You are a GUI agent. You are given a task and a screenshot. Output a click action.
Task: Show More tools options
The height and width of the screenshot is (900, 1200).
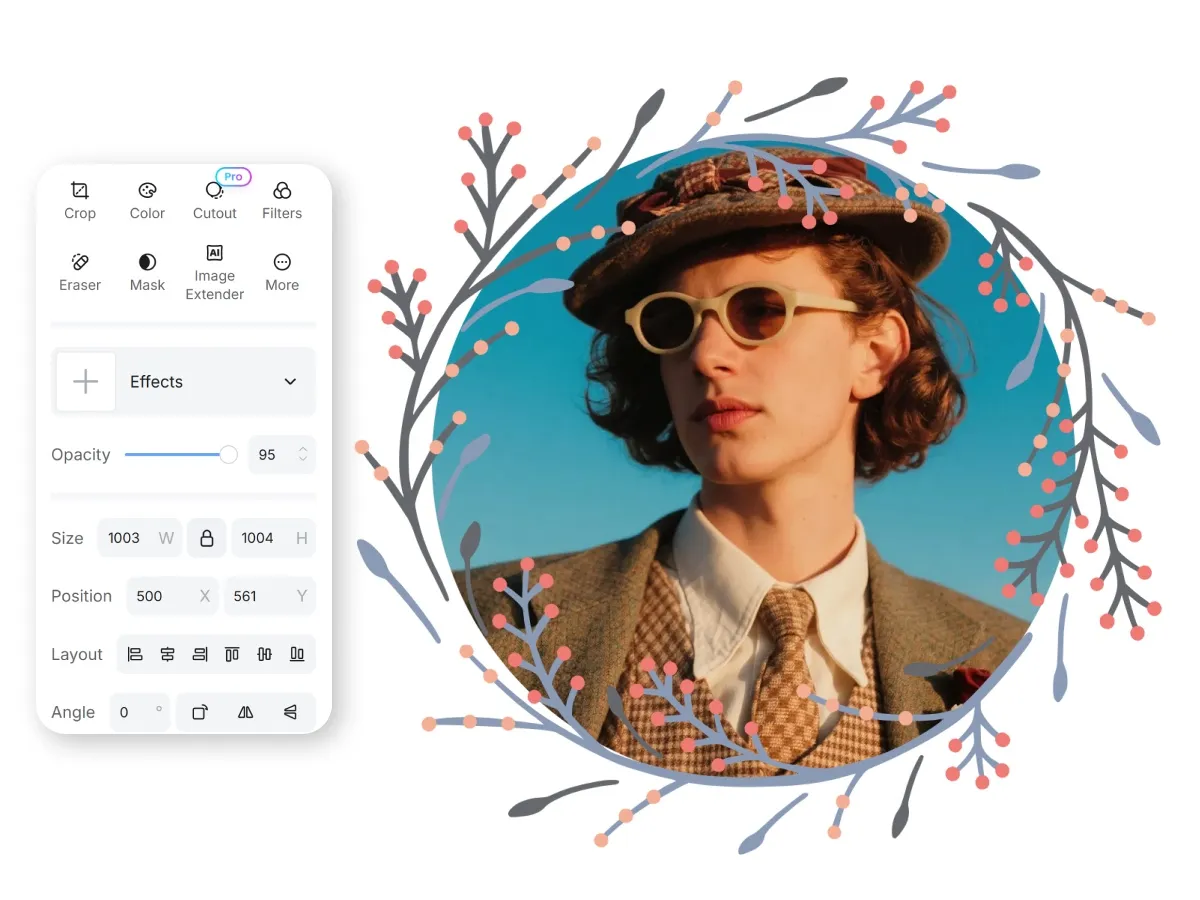pos(282,272)
